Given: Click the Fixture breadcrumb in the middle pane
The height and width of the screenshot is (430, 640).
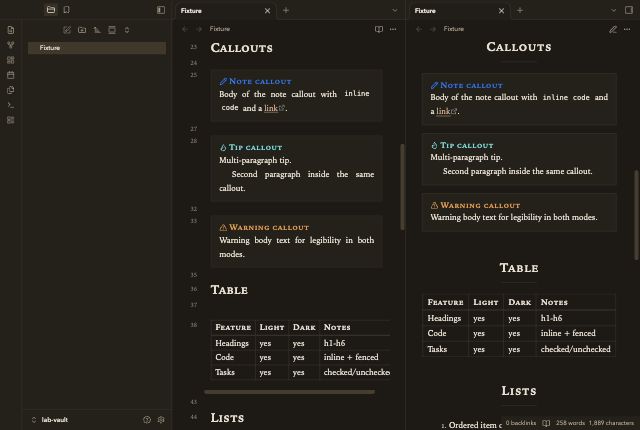Looking at the screenshot, I should [220, 29].
